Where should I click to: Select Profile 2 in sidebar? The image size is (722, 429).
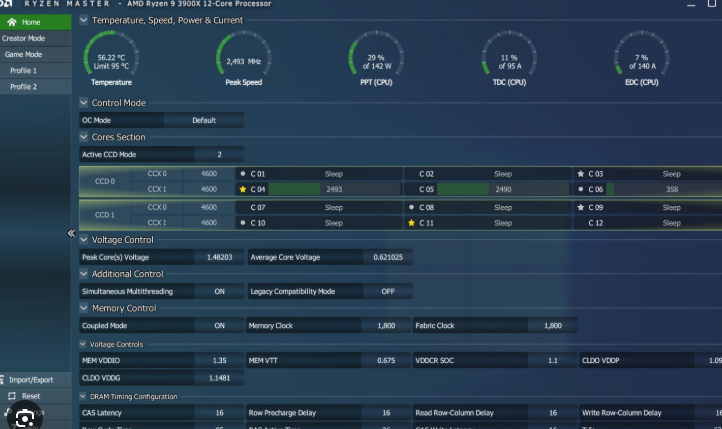(x=35, y=87)
